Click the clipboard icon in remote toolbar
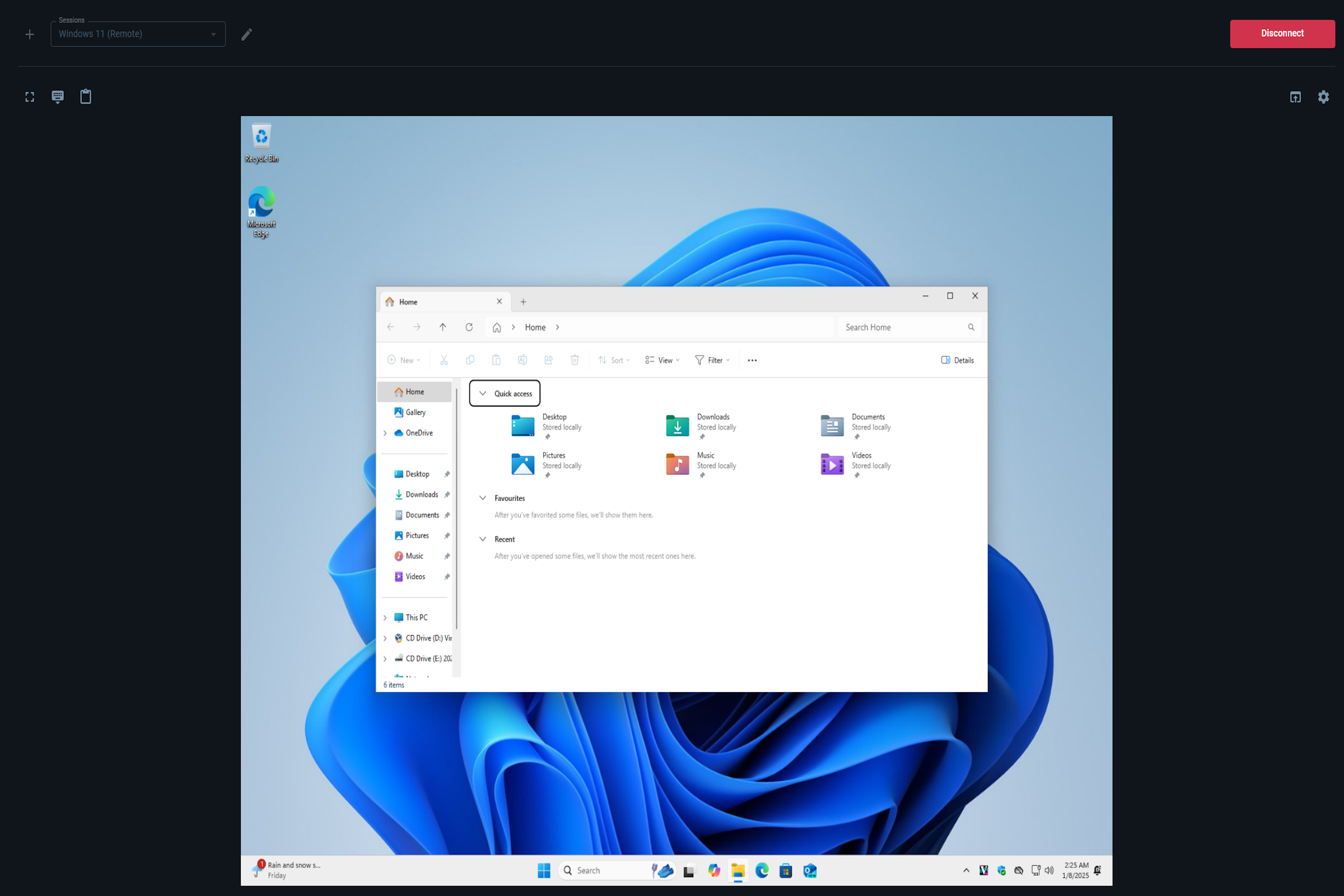The width and height of the screenshot is (1344, 896). coord(86,97)
